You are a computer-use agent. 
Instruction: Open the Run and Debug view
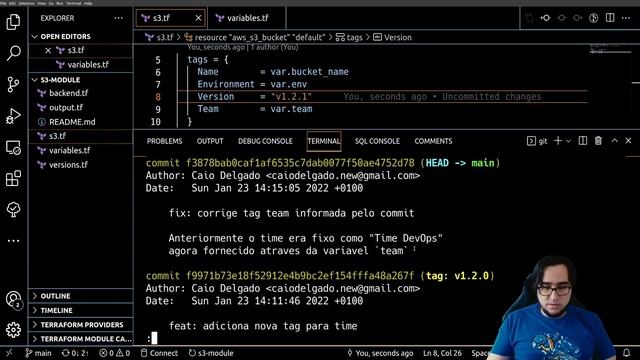(13, 116)
